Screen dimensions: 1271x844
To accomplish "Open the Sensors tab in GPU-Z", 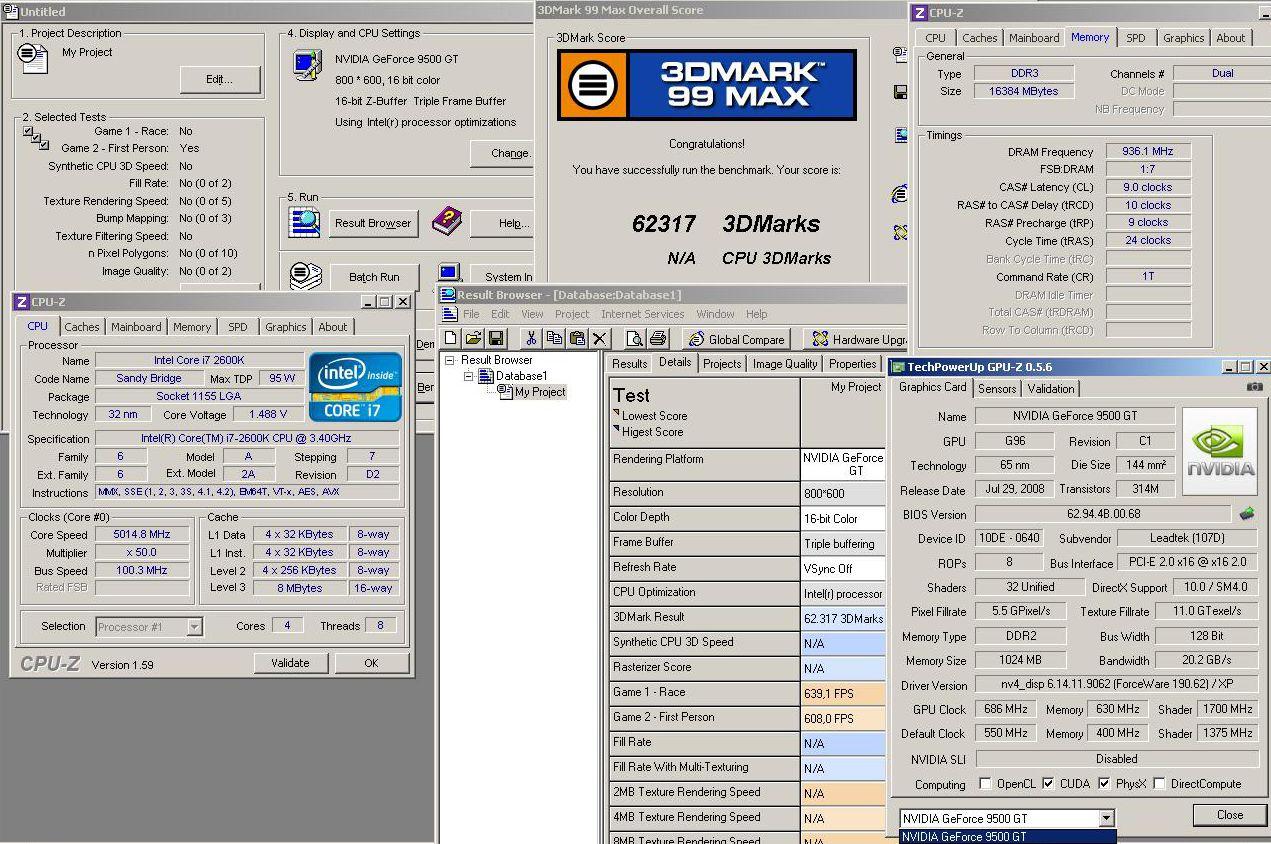I will pos(997,389).
